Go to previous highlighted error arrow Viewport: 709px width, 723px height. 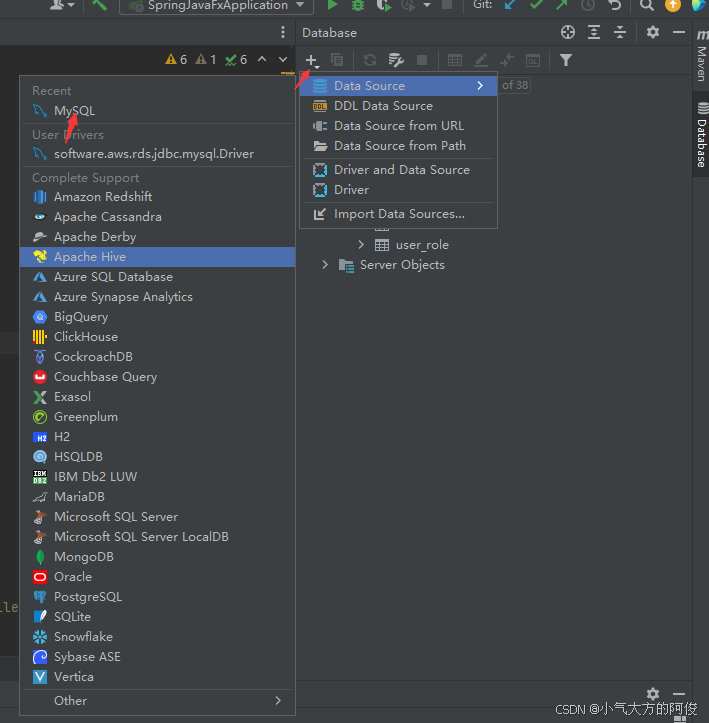(262, 59)
